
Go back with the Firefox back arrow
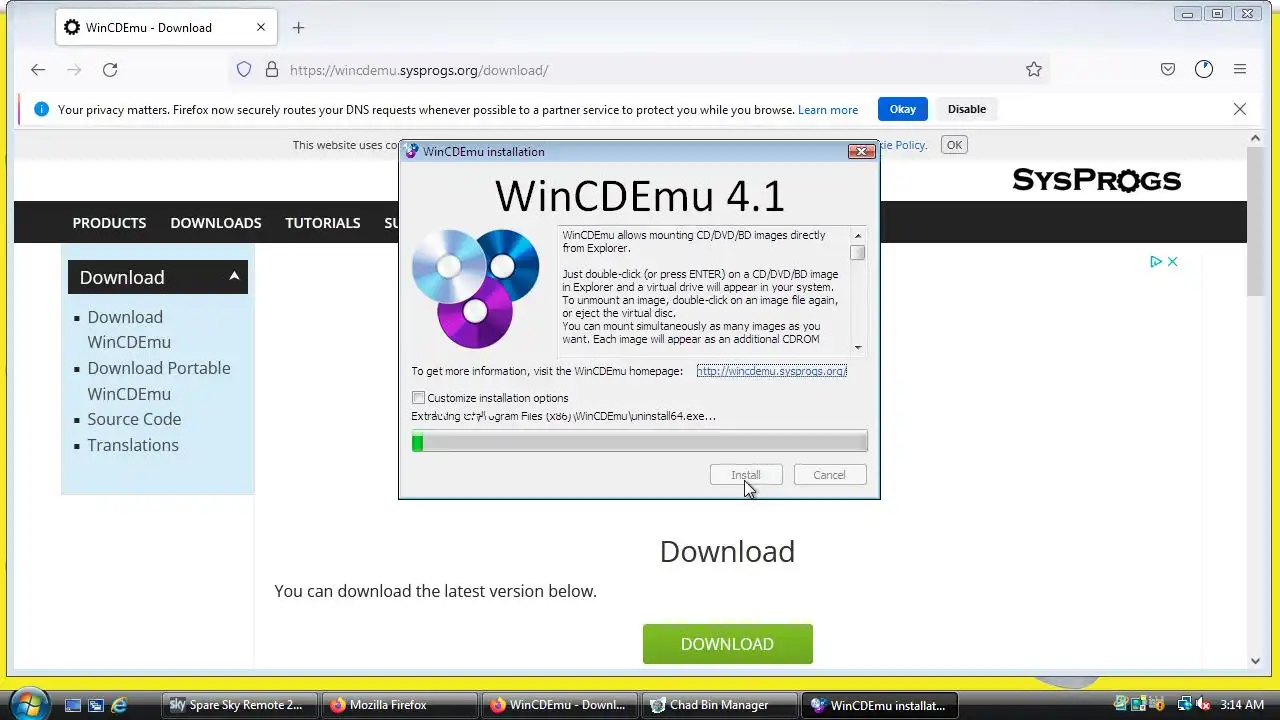[38, 69]
